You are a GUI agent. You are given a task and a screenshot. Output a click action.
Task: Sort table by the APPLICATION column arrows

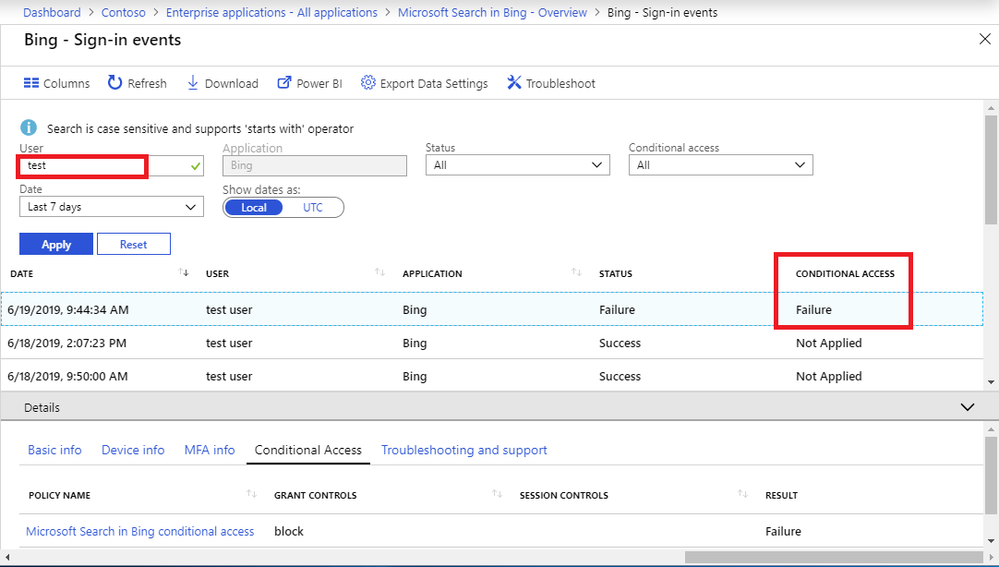(577, 273)
